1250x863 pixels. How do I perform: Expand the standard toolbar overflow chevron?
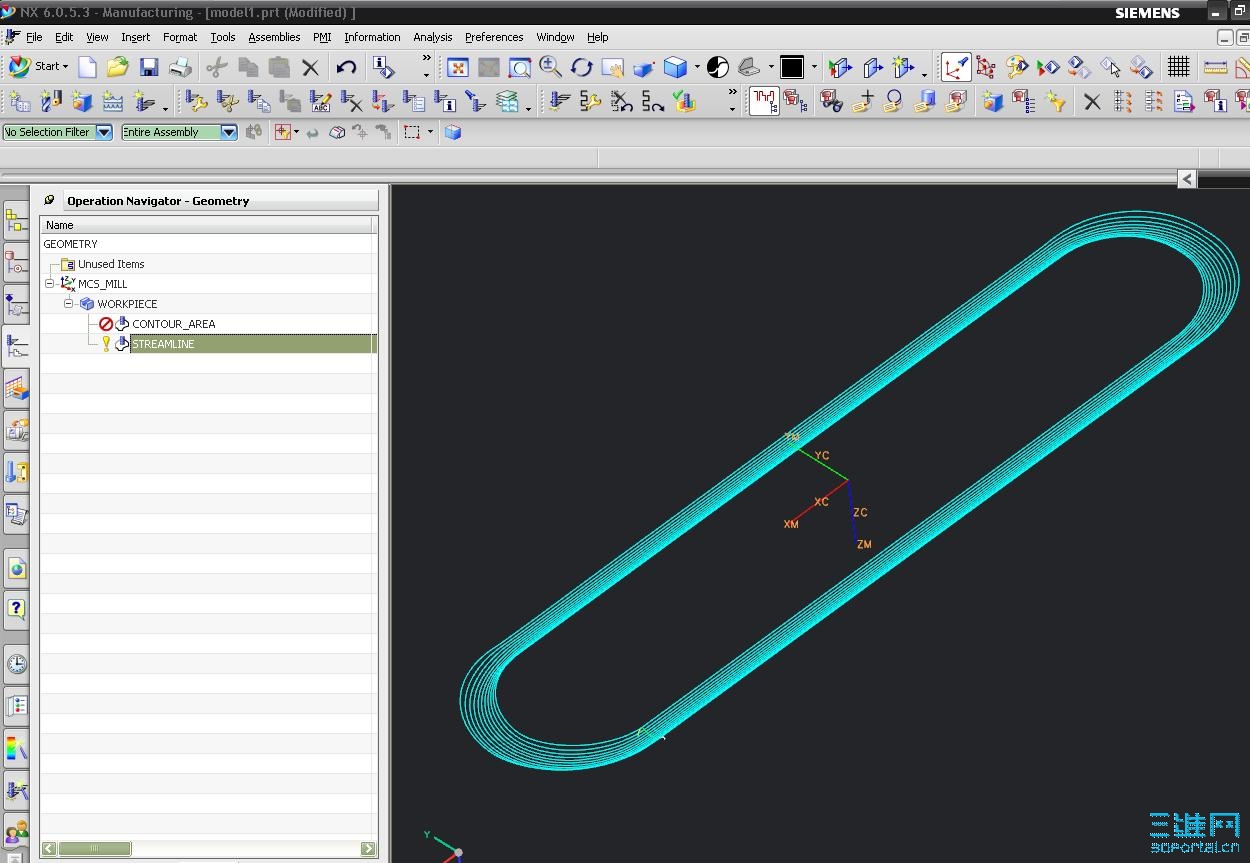[x=426, y=60]
